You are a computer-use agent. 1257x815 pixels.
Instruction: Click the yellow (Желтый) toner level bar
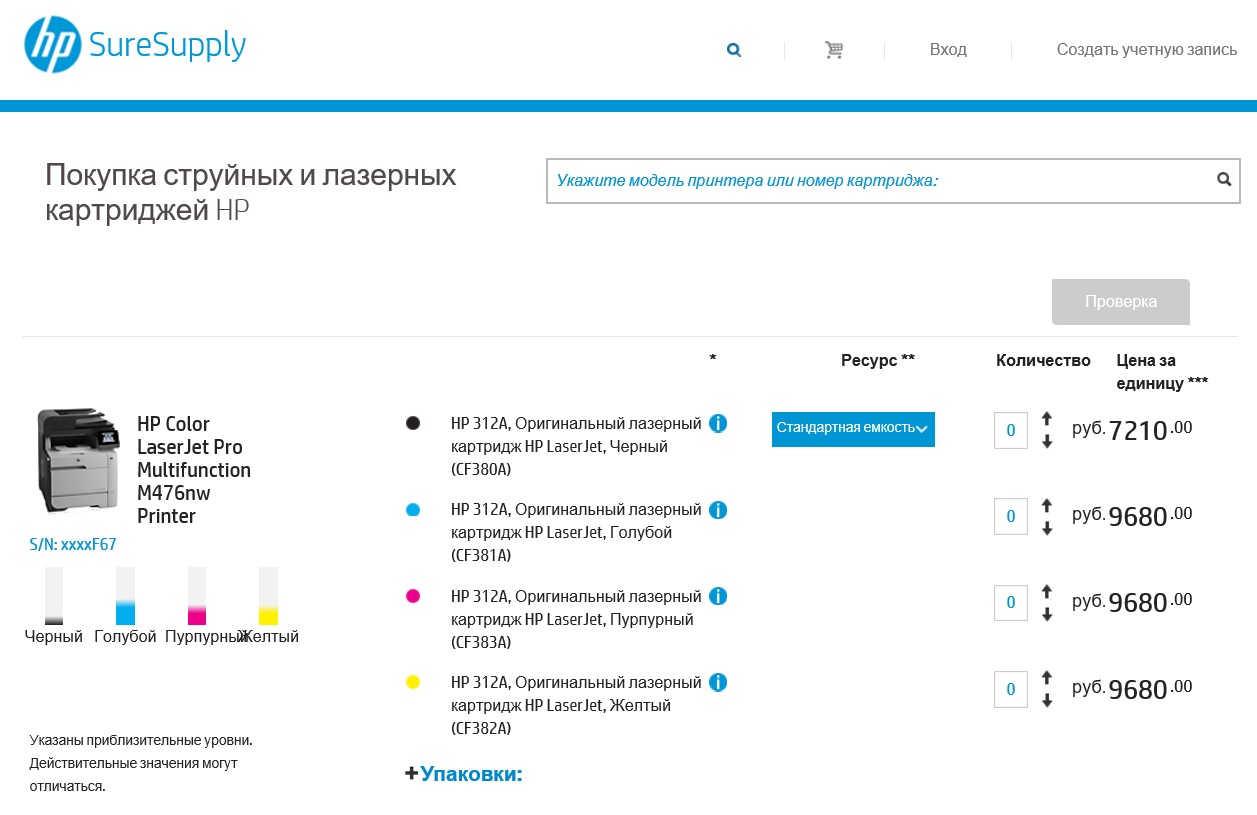(268, 596)
